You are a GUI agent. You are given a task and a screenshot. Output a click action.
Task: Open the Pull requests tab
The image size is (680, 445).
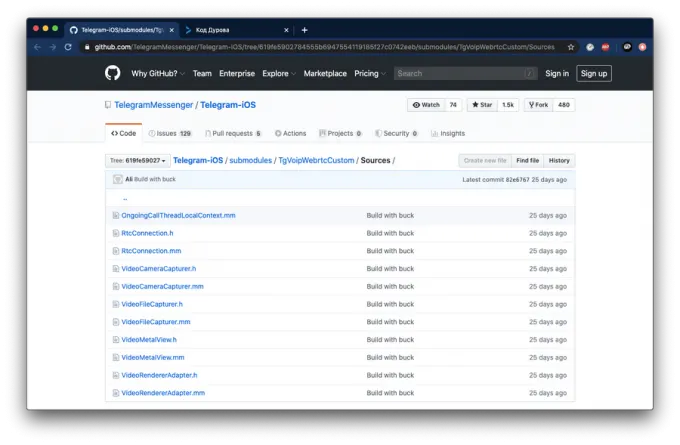coord(232,133)
